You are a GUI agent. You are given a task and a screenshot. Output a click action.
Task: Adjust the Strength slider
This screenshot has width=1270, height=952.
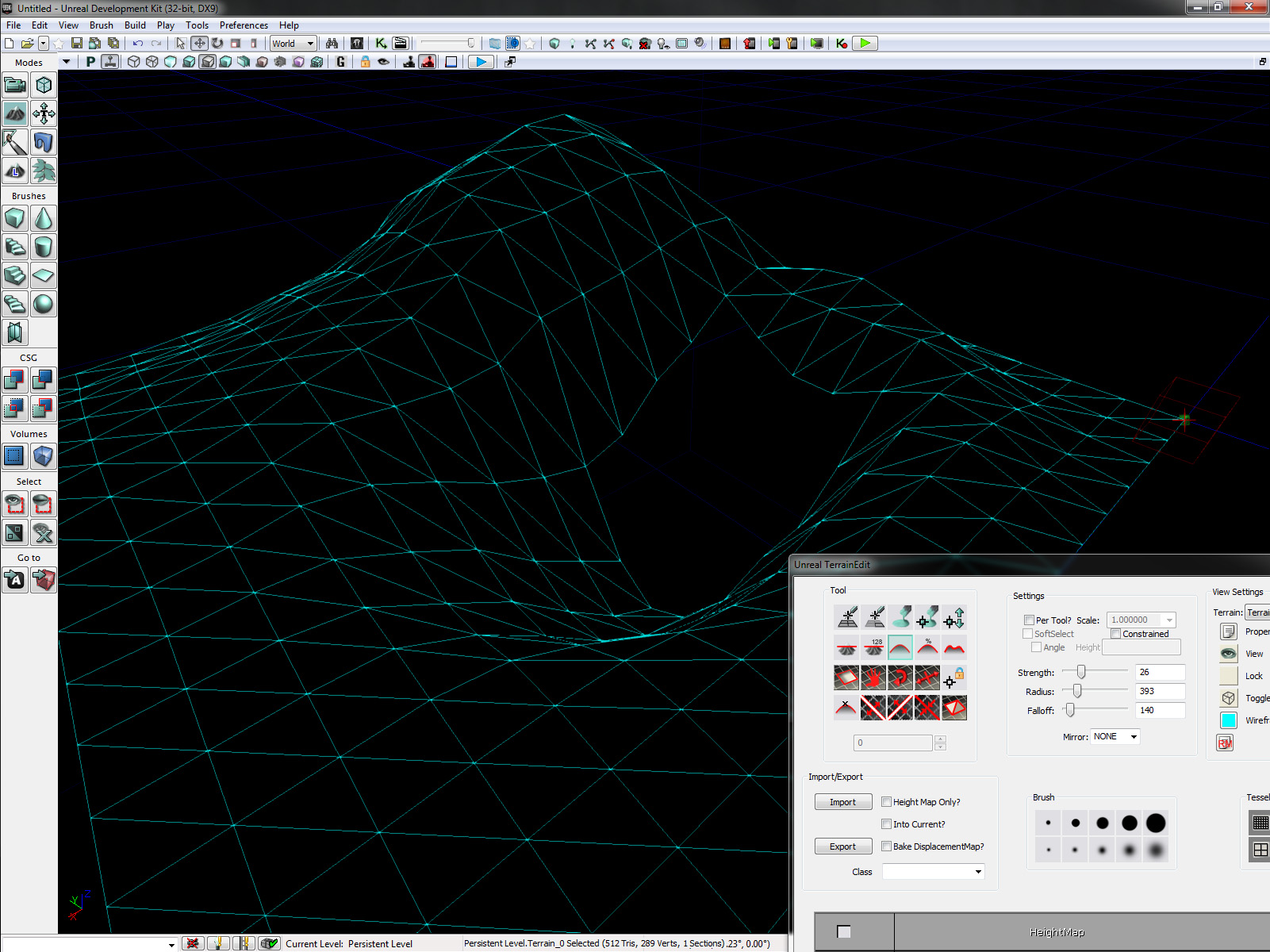1081,672
